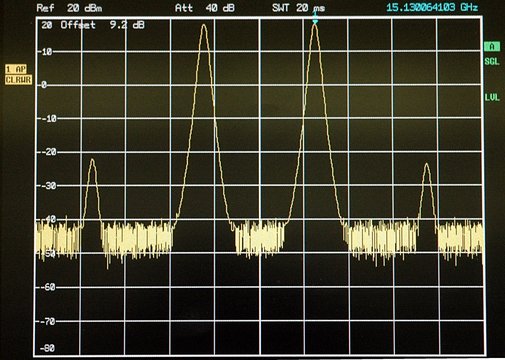
Task: Select the green A trace indicator
Action: (x=492, y=47)
